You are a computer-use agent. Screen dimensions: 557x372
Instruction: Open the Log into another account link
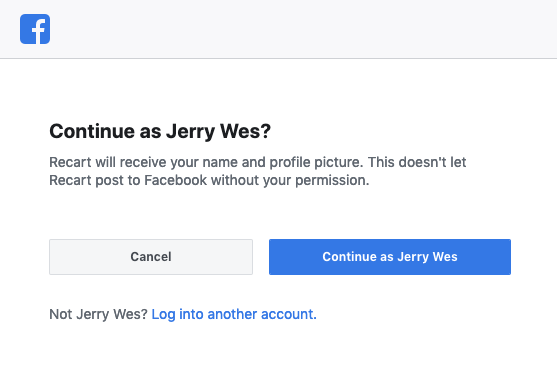pos(234,314)
